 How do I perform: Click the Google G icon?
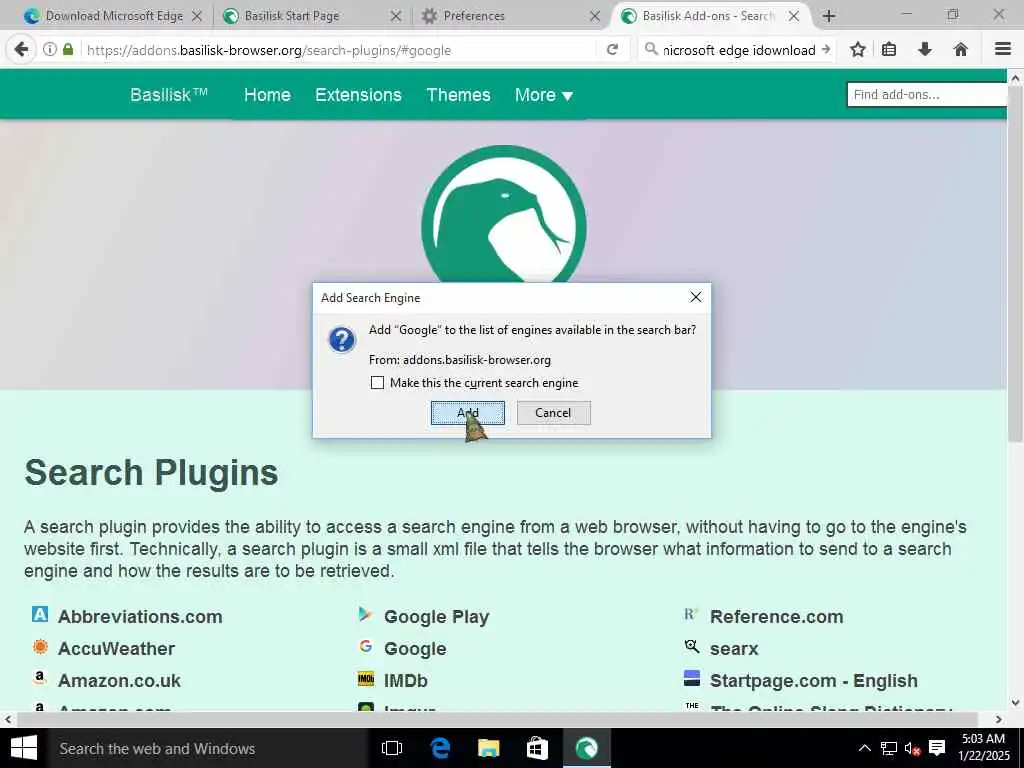(x=366, y=647)
